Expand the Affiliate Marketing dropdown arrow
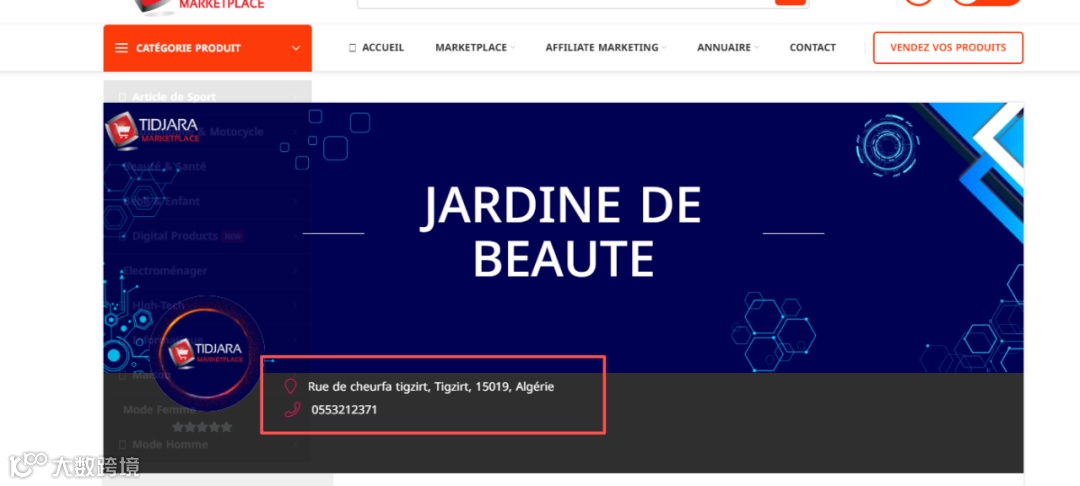 (664, 47)
